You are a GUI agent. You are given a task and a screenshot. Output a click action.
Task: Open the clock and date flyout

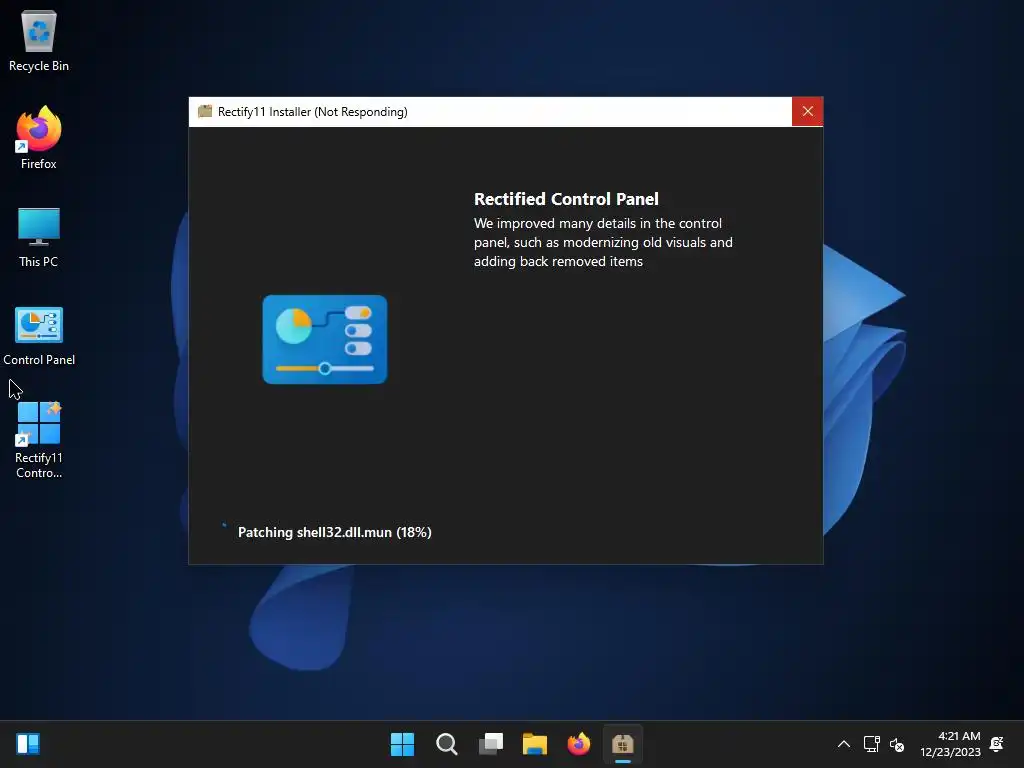click(x=950, y=744)
